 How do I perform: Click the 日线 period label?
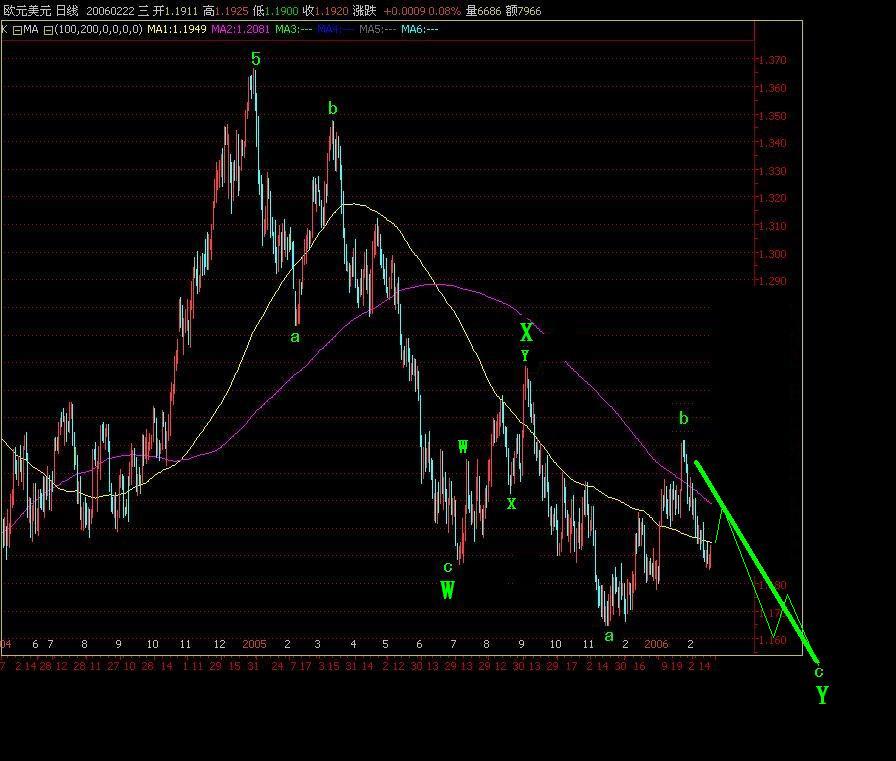67,11
